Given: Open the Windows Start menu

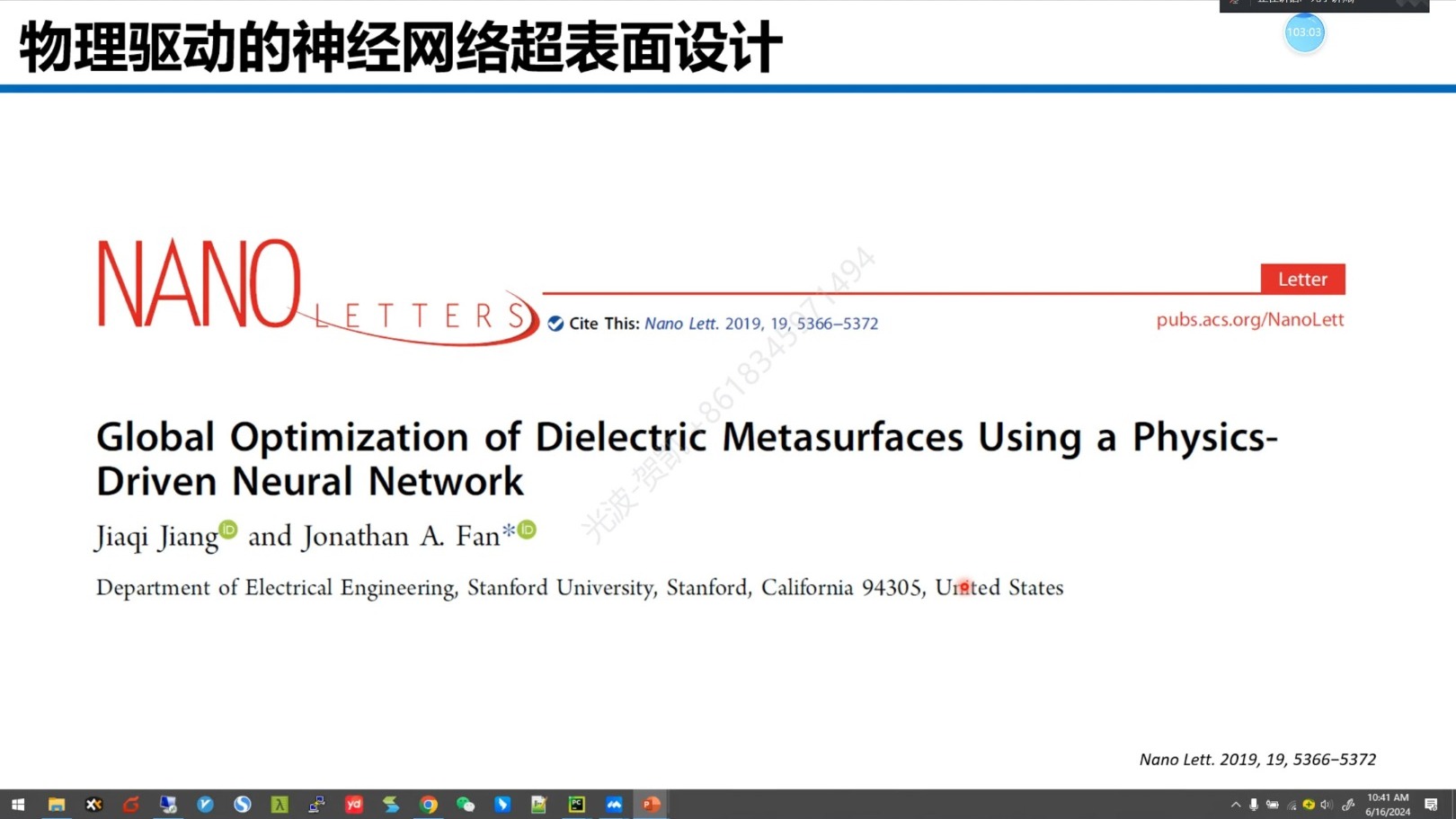Looking at the screenshot, I should pyautogui.click(x=18, y=805).
